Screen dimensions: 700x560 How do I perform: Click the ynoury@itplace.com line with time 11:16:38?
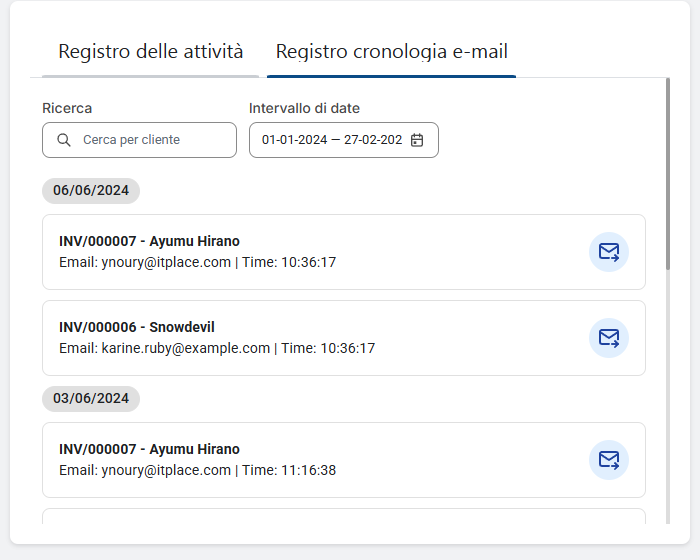point(197,470)
